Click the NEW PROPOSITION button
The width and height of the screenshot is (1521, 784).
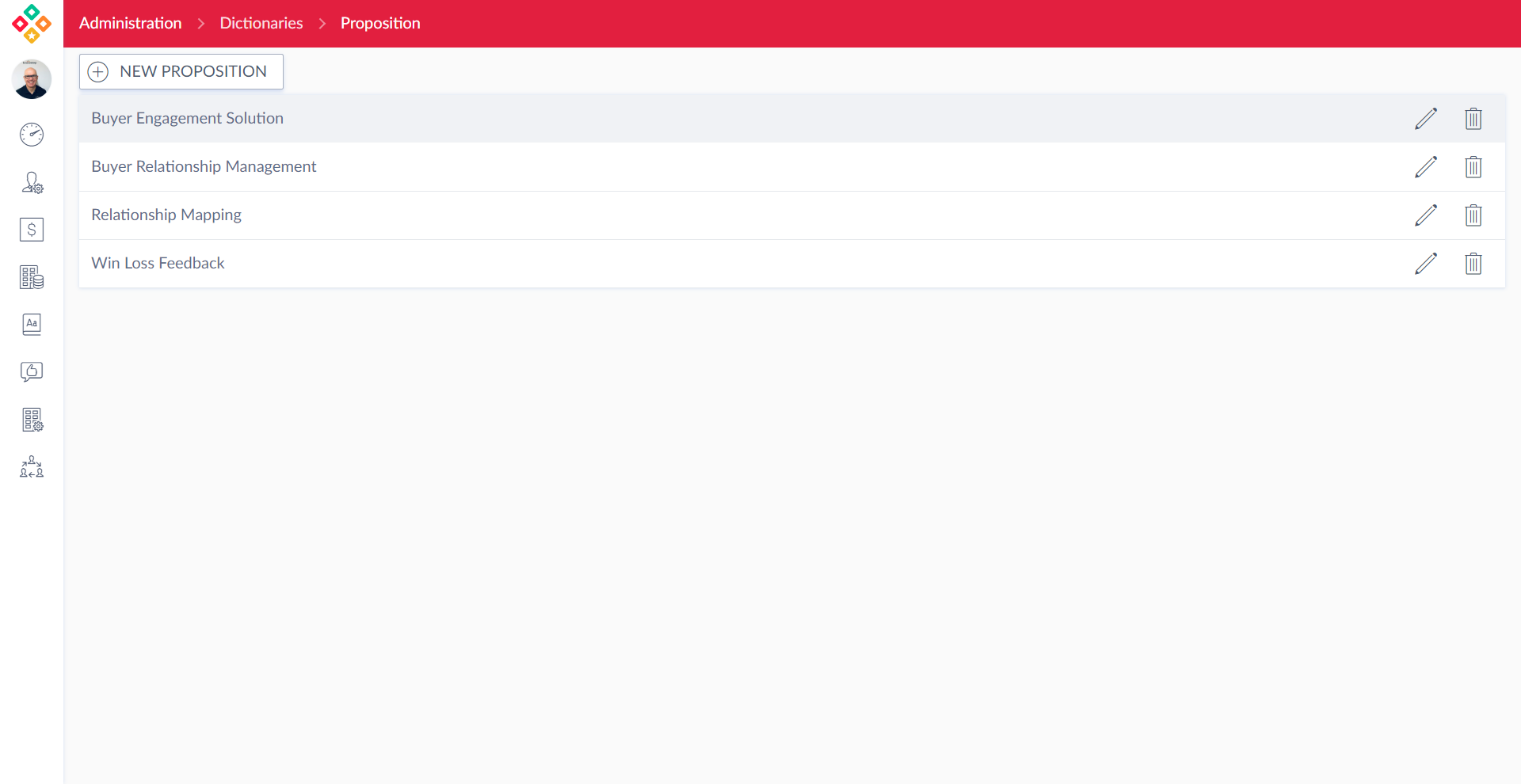click(x=181, y=71)
